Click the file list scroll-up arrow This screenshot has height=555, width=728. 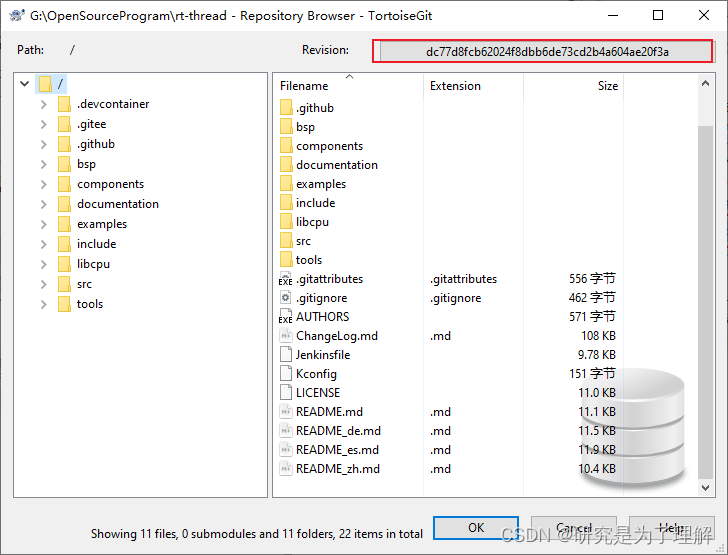(705, 84)
